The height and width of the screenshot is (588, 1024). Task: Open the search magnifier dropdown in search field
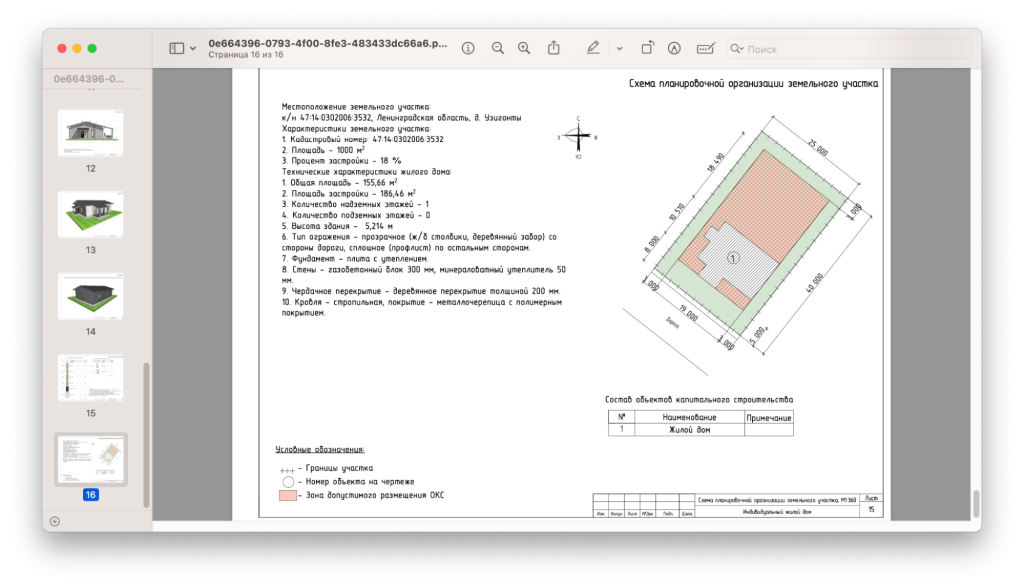(x=736, y=47)
